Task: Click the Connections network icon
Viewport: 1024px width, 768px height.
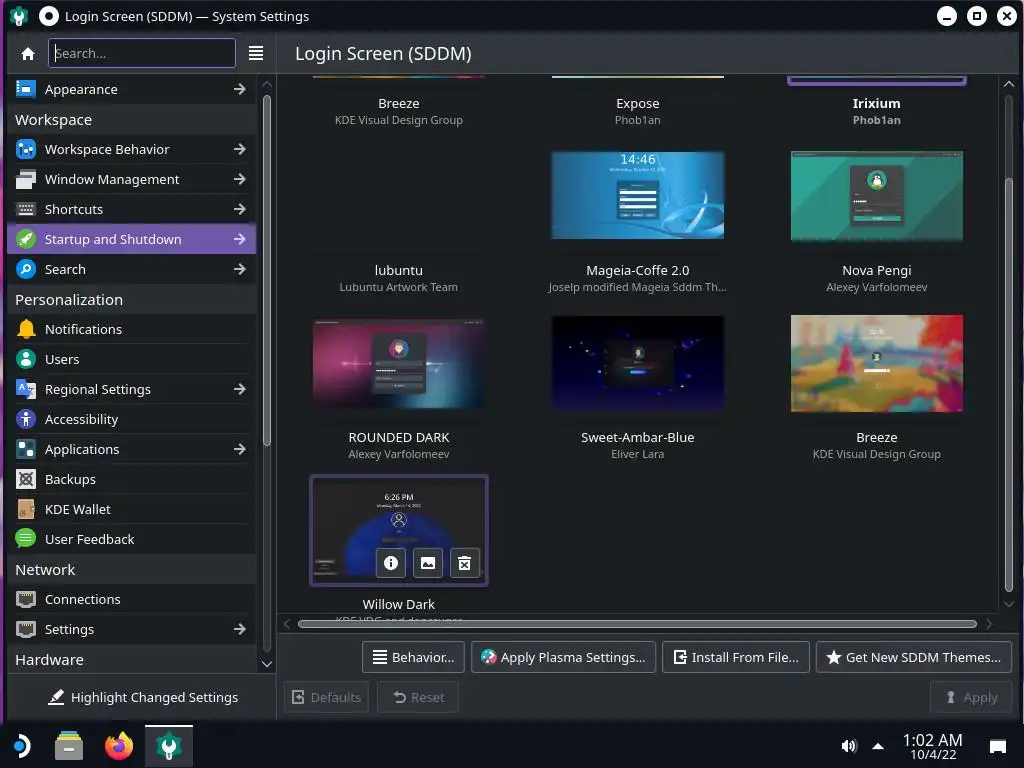Action: (x=25, y=599)
